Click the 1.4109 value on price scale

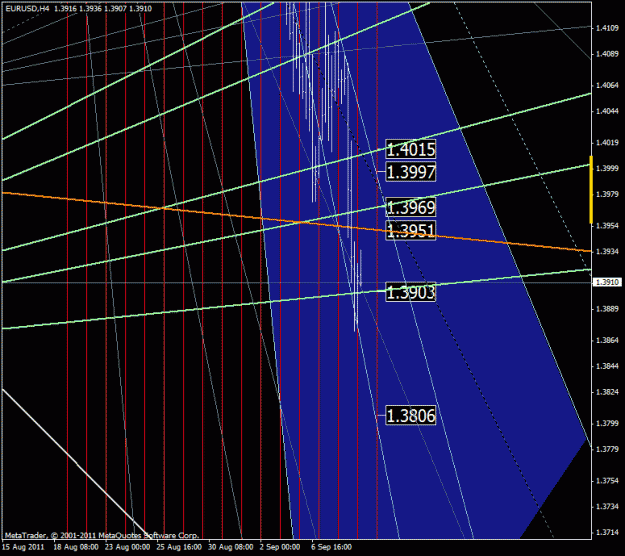607,28
